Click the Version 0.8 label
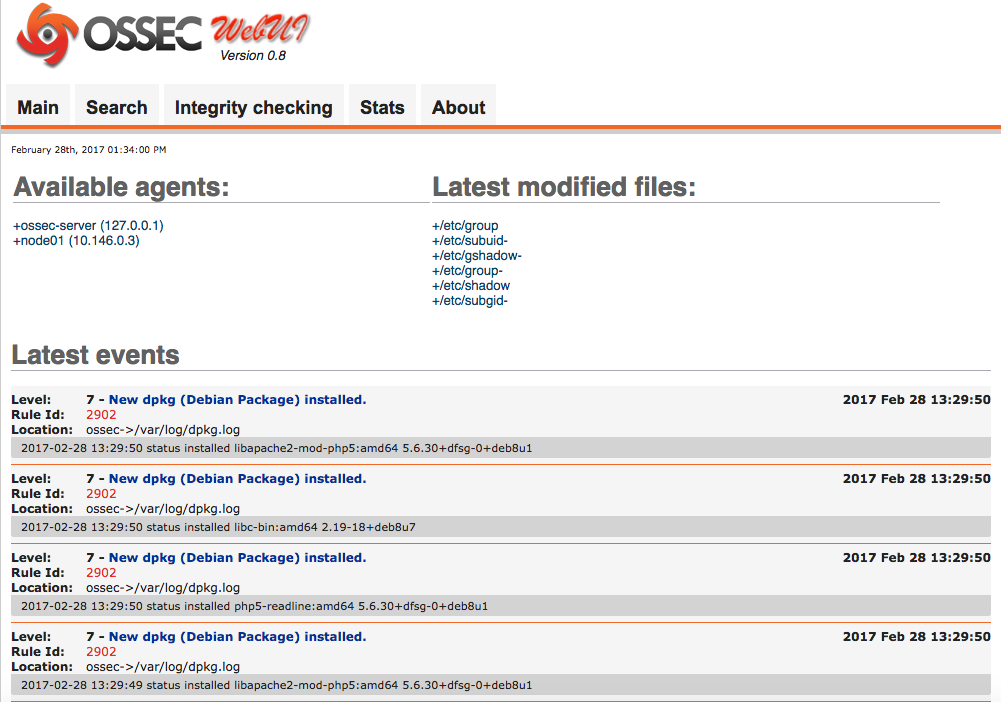The height and width of the screenshot is (702, 1001). tap(253, 56)
